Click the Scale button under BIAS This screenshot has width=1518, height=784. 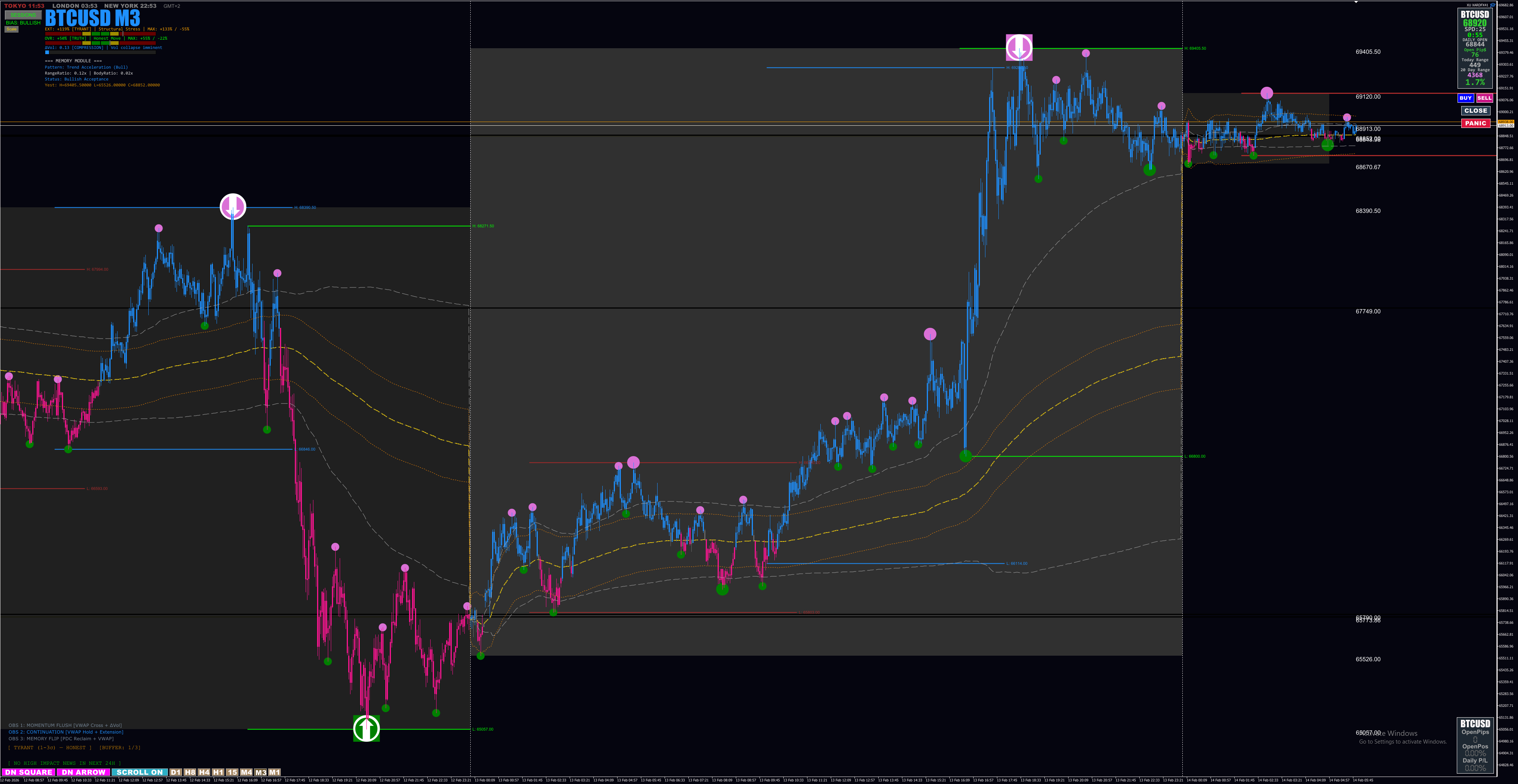[11, 29]
